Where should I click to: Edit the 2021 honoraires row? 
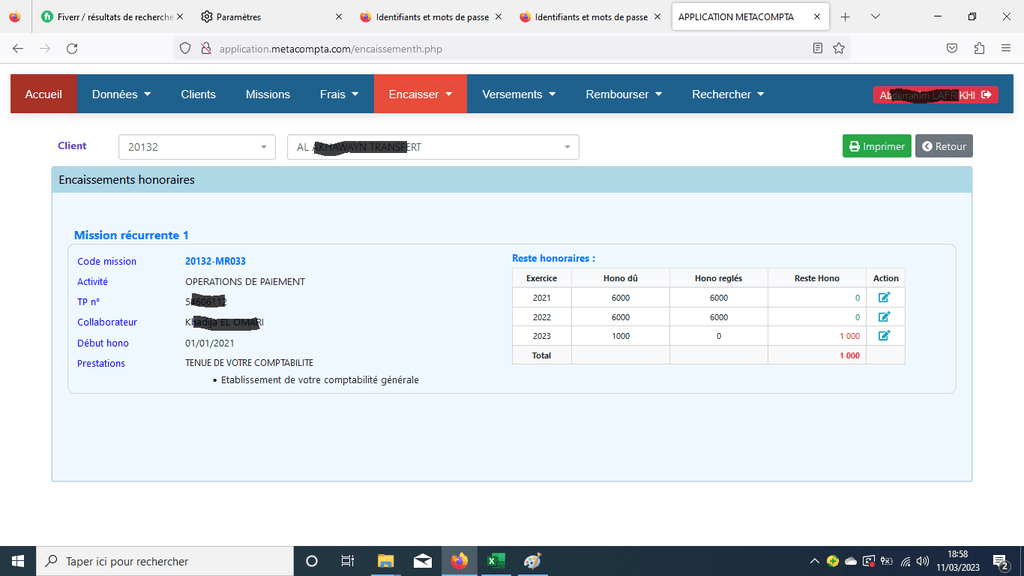(884, 297)
